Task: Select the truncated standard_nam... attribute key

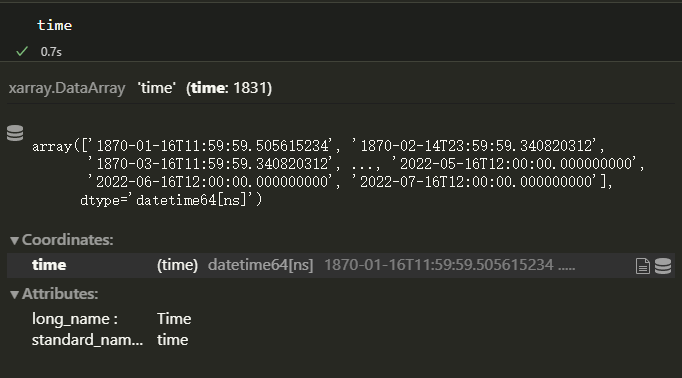Action: tap(87, 340)
